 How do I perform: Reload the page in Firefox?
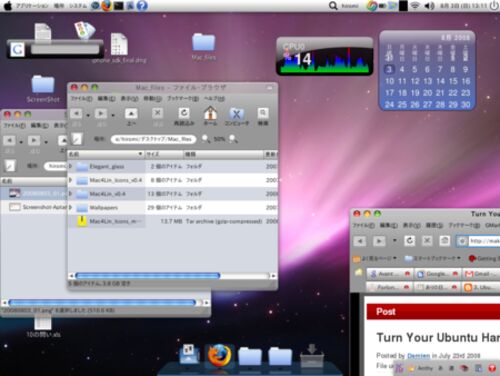(410, 240)
